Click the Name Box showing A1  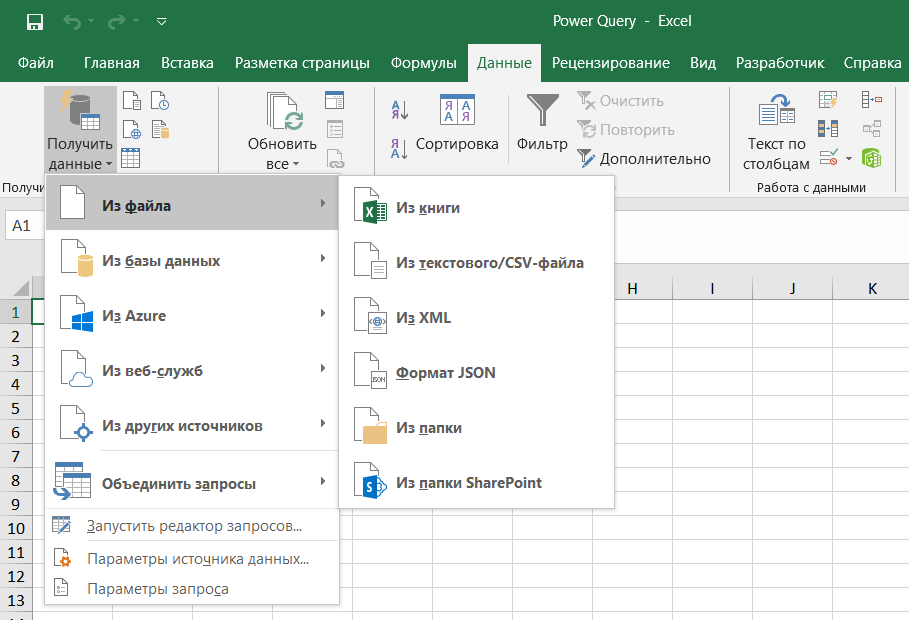point(25,226)
